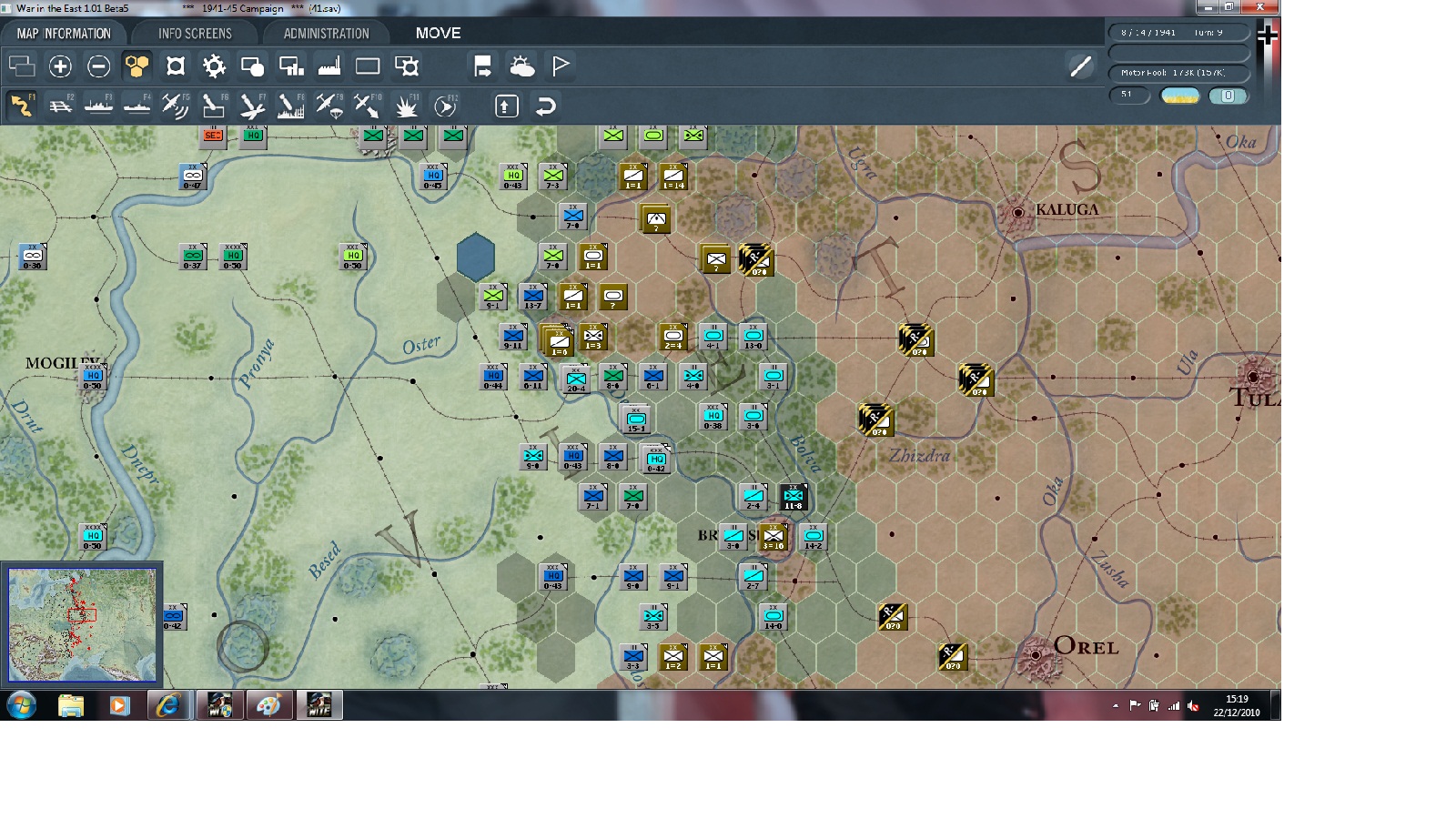Select the cyan 15-1 unit counter
This screenshot has height=819, width=1456.
click(635, 419)
